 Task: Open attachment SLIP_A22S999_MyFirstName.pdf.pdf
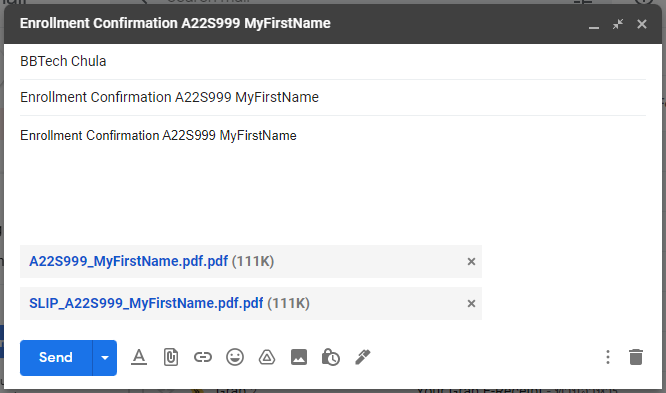[x=146, y=303]
